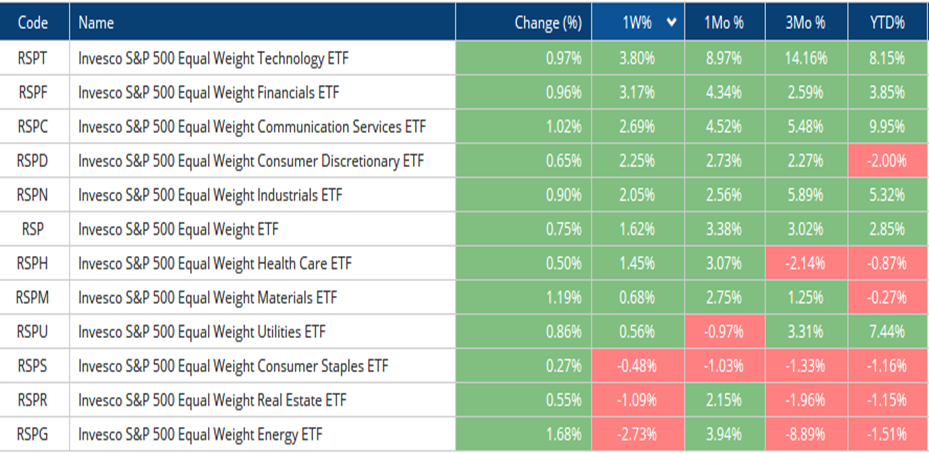This screenshot has width=929, height=453.
Task: Sort by 3Mo % column header
Action: (x=805, y=22)
